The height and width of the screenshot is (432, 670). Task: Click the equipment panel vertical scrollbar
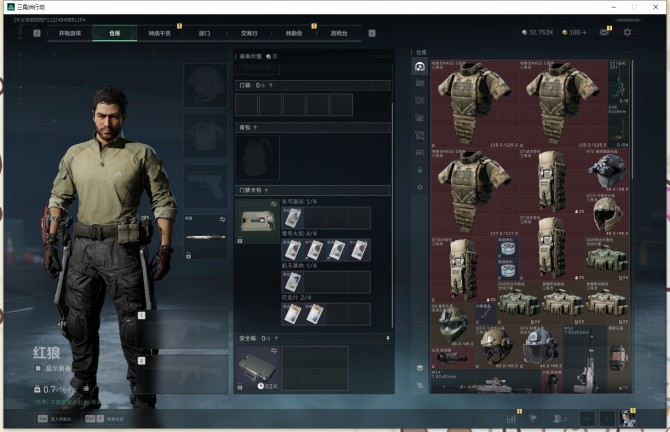click(392, 214)
